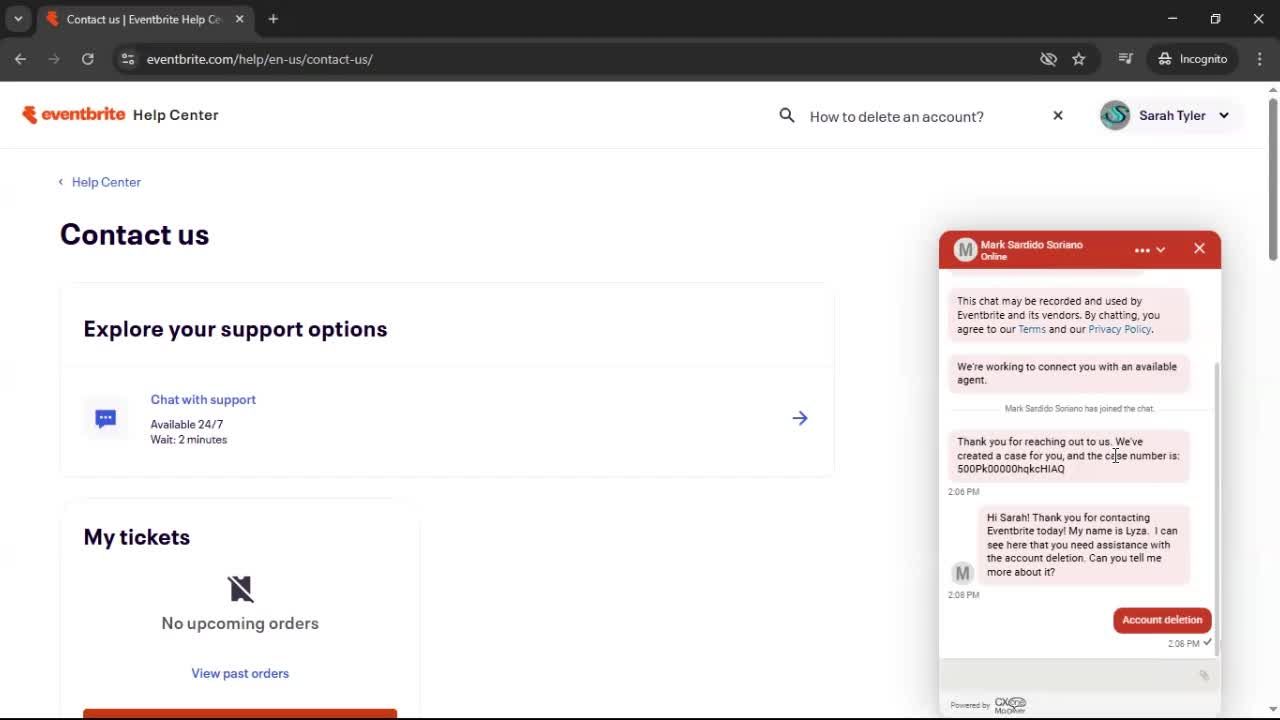Click the Incognito indicator
Screen dimensions: 1280x720
(1193, 59)
